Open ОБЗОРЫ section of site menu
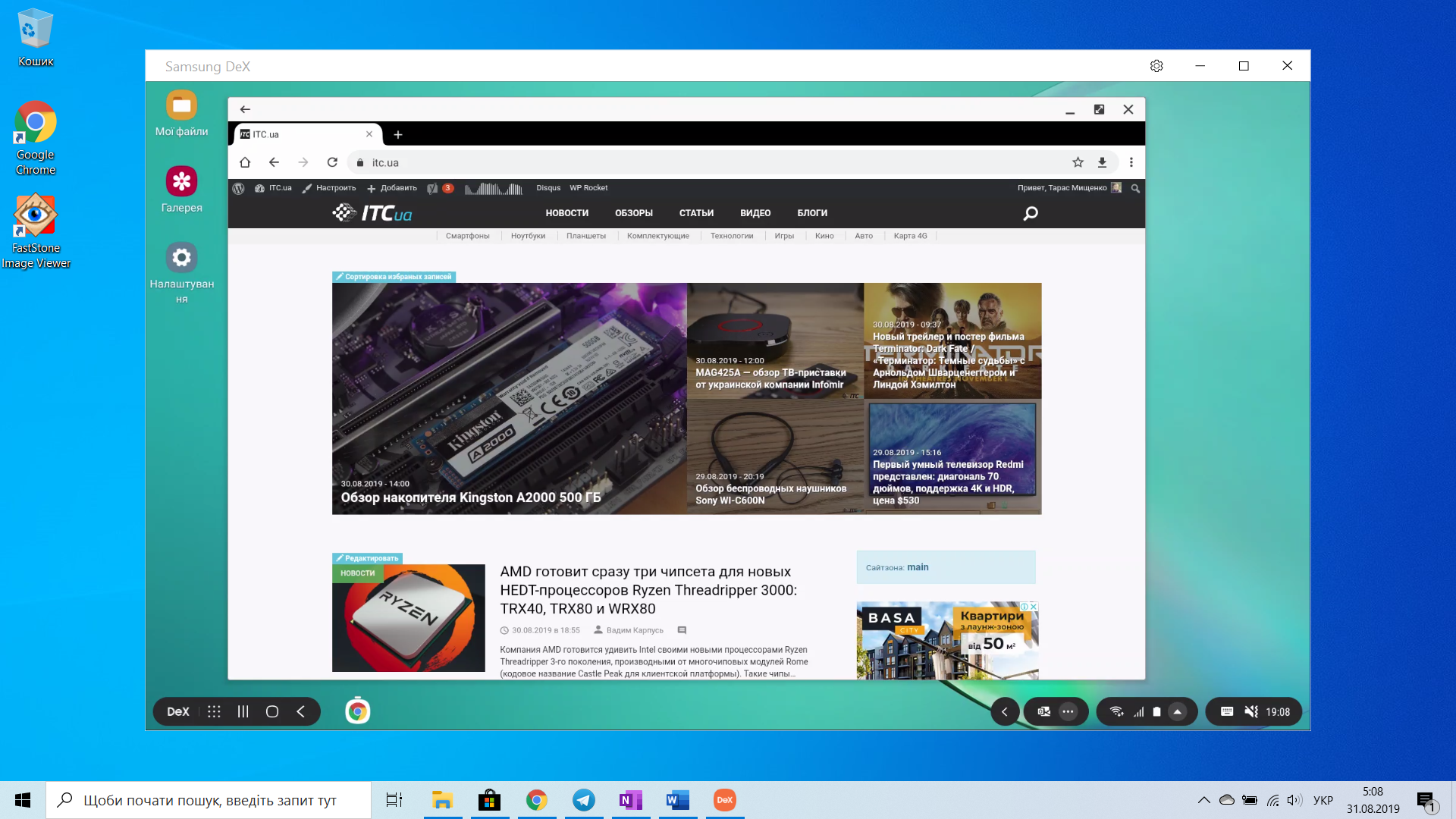The width and height of the screenshot is (1456, 819). 634,213
